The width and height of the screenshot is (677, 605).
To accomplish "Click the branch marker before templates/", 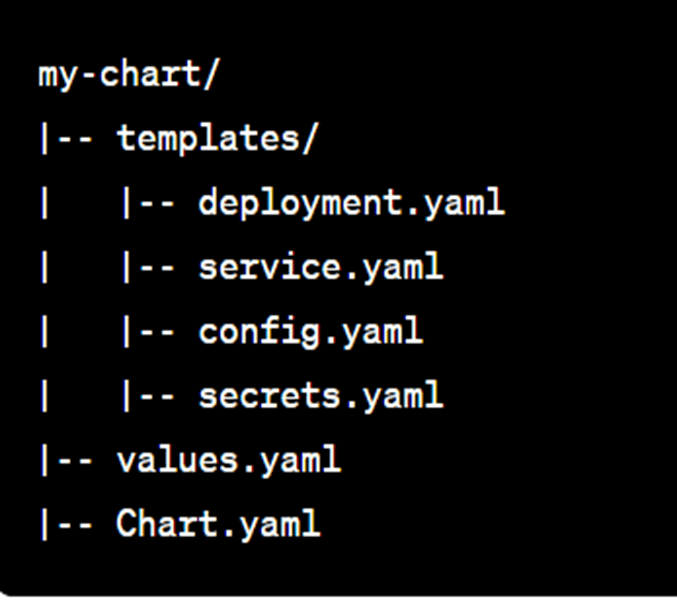I will [66, 138].
